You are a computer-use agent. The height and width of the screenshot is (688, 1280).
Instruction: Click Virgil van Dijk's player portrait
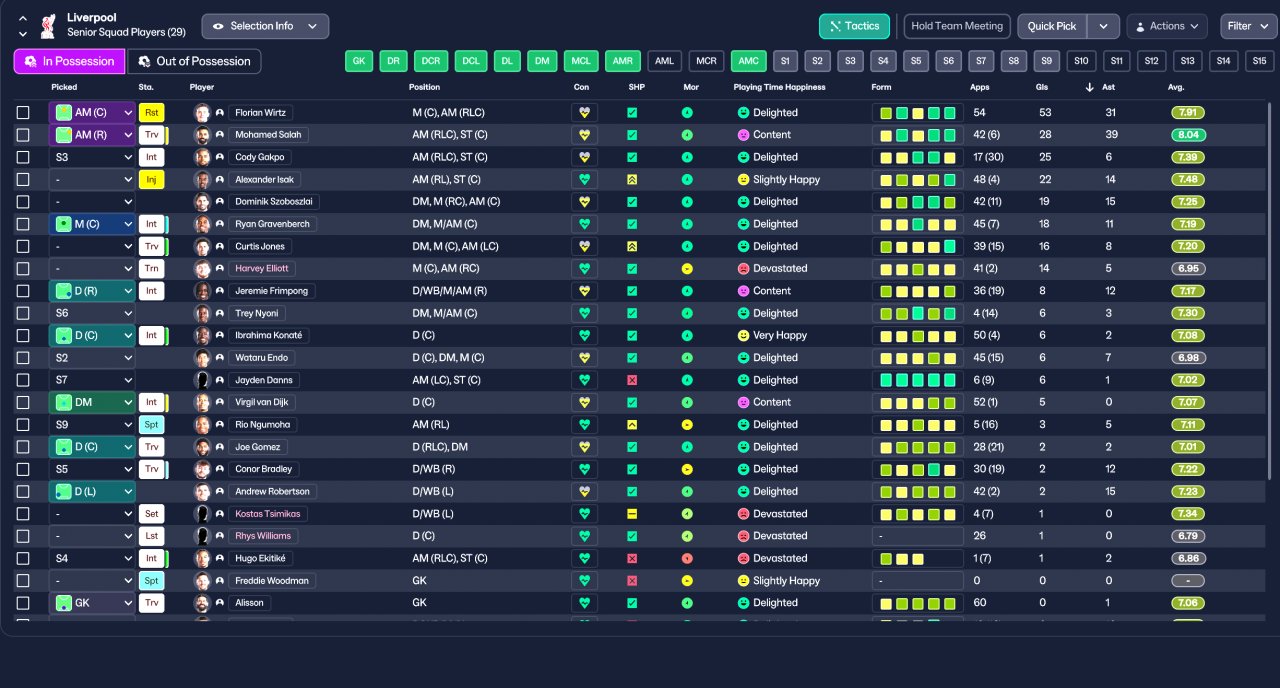tap(203, 402)
